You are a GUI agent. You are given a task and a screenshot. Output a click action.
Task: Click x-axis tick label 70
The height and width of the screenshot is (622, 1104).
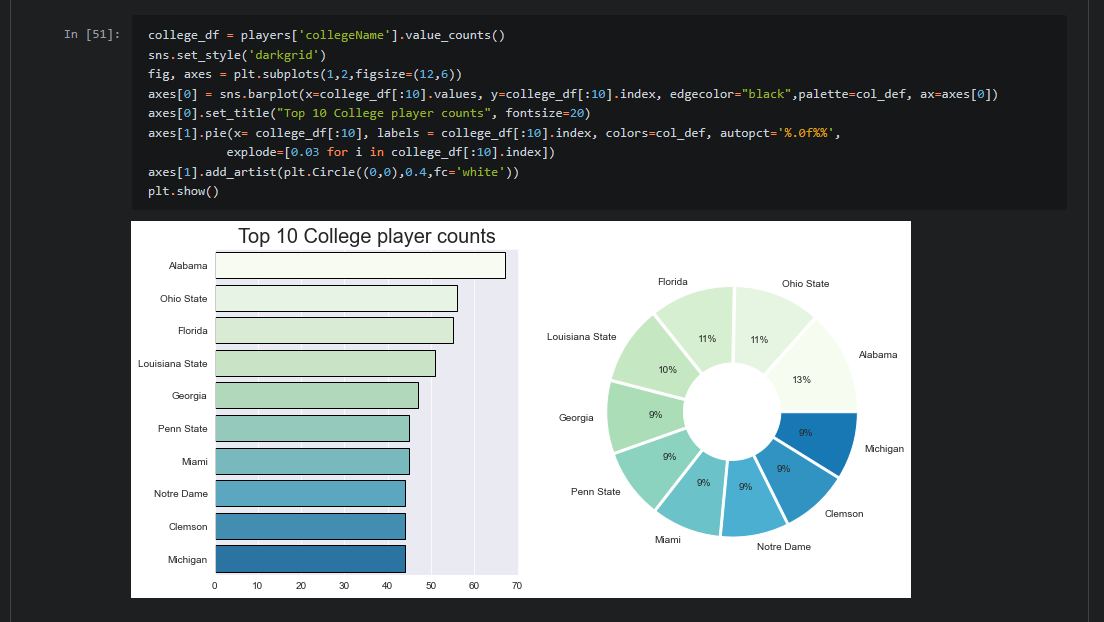coord(517,586)
